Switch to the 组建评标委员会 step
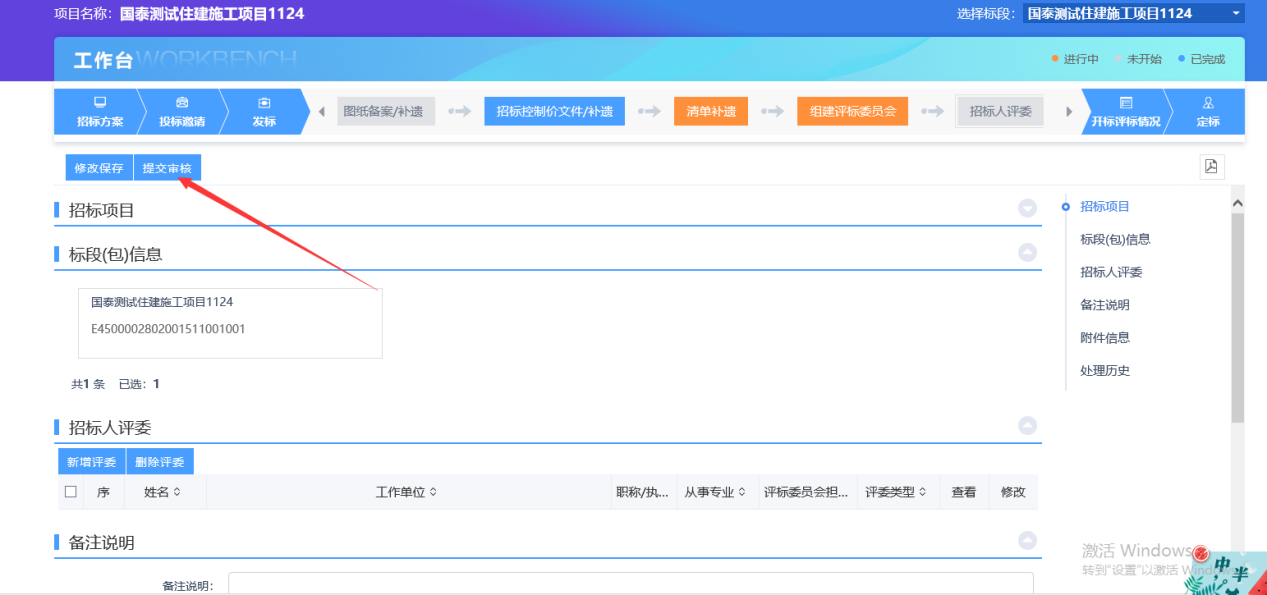The width and height of the screenshot is (1267, 595). click(x=852, y=111)
